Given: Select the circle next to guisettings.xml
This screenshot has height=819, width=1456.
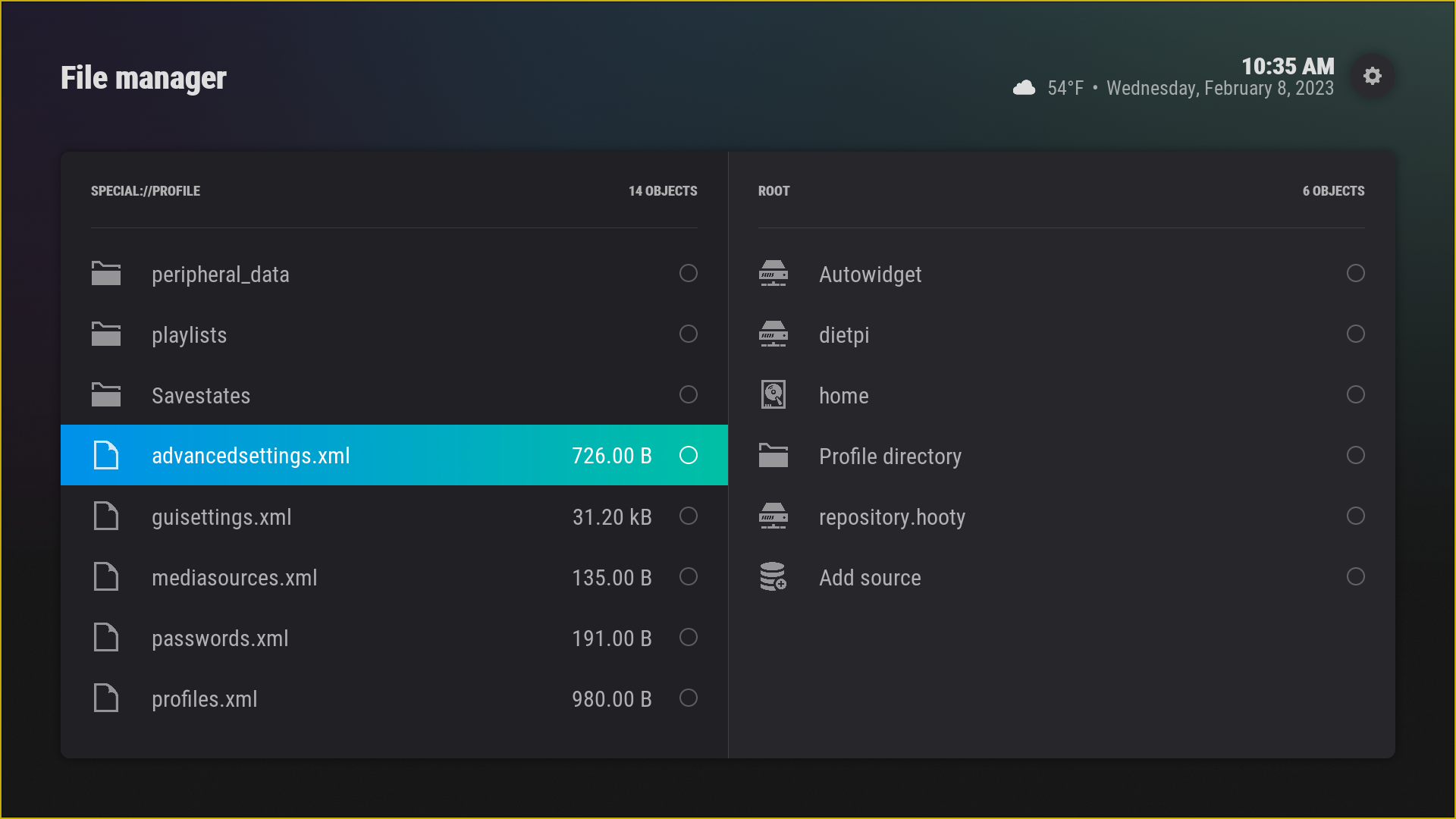Looking at the screenshot, I should coord(688,516).
